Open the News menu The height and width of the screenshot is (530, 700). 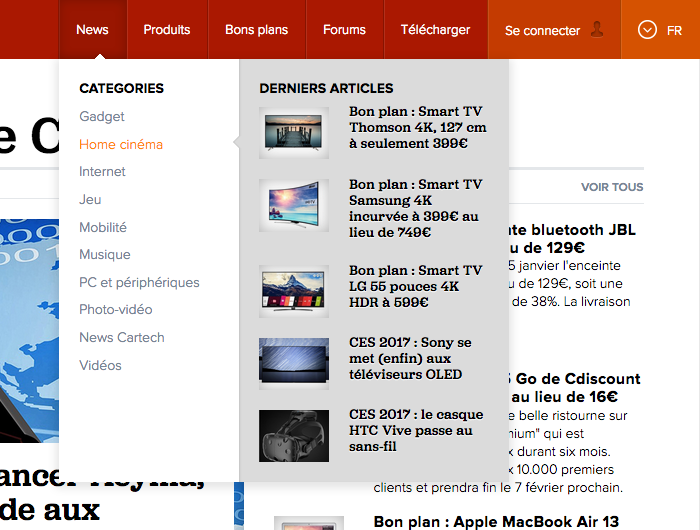pos(92,30)
